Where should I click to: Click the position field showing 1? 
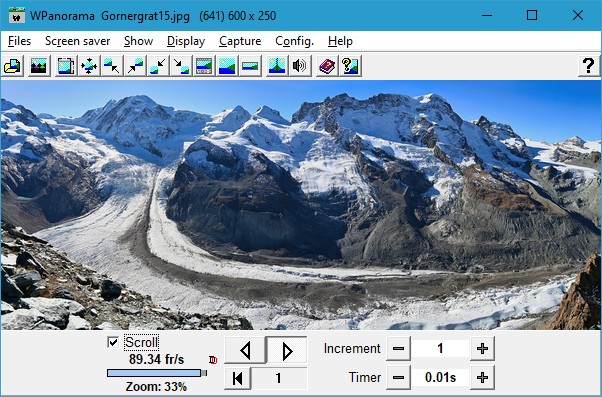tap(279, 378)
